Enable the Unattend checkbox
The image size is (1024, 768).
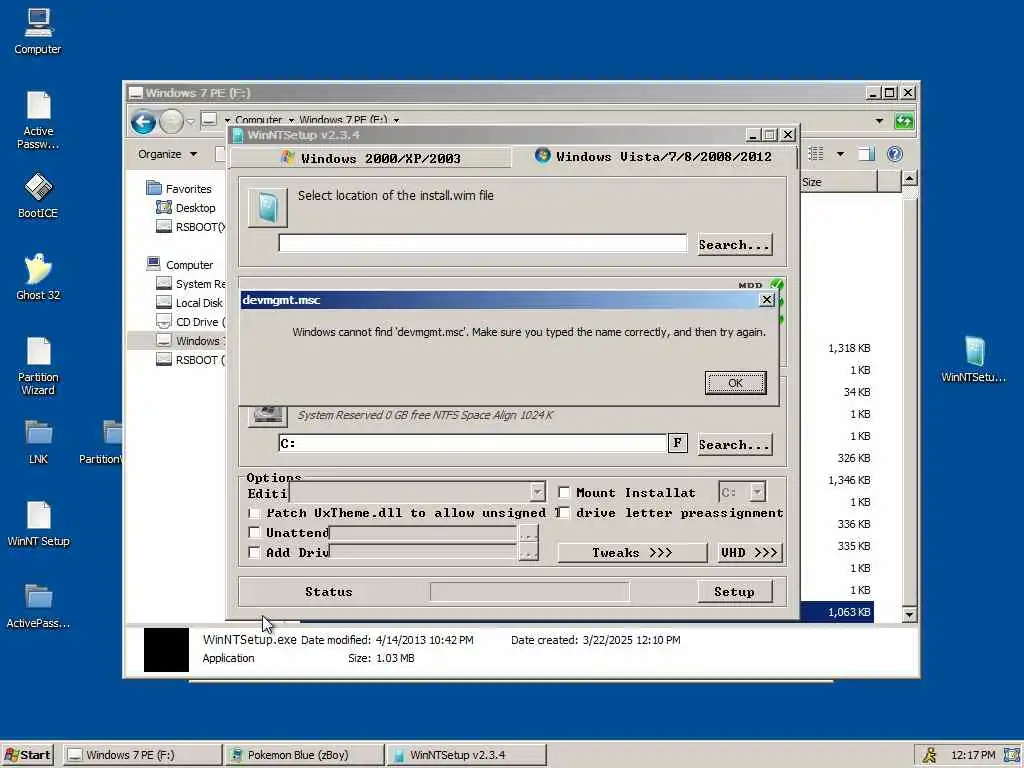(255, 533)
